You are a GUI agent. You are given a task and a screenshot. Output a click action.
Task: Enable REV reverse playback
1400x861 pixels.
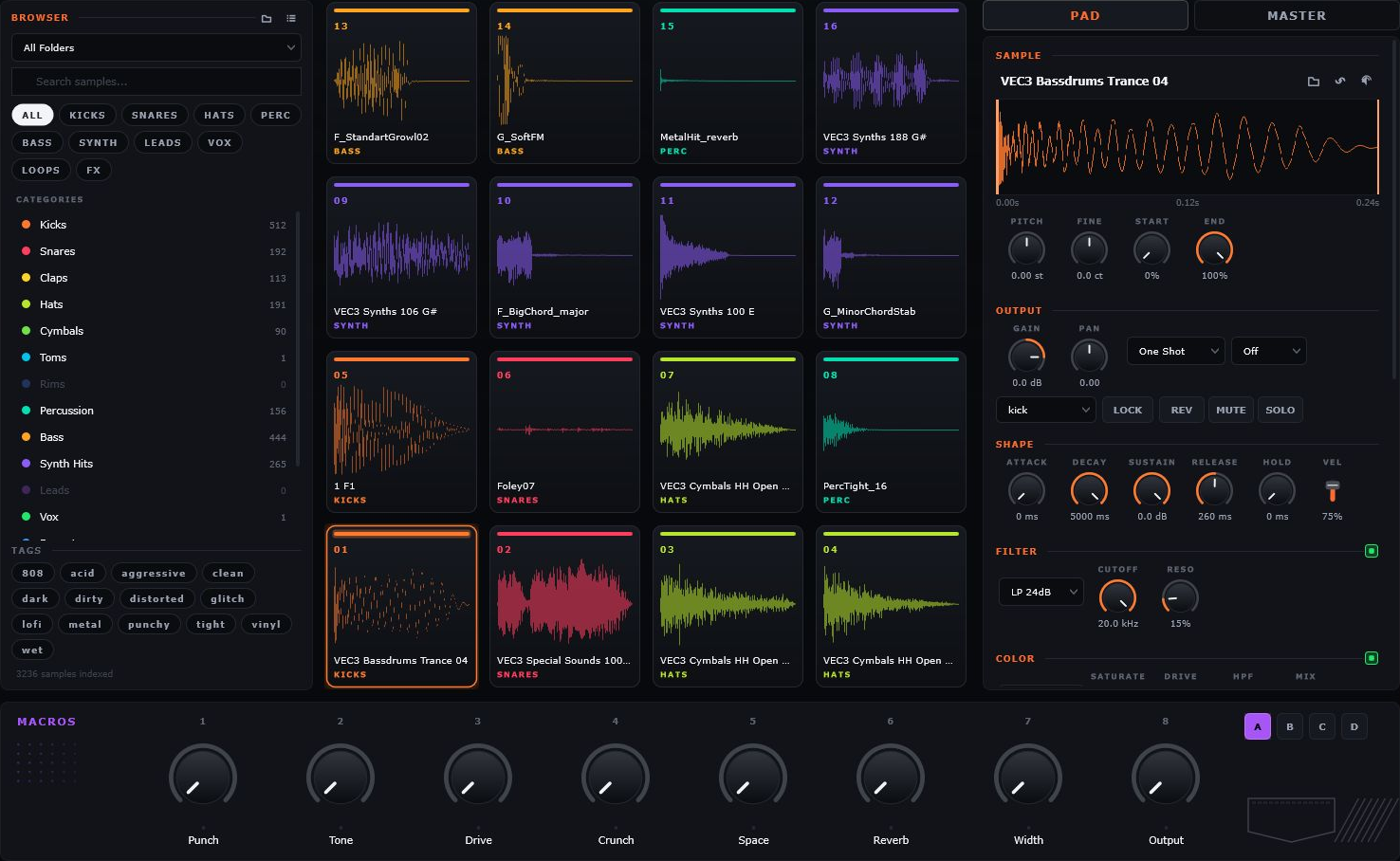[x=1181, y=410]
